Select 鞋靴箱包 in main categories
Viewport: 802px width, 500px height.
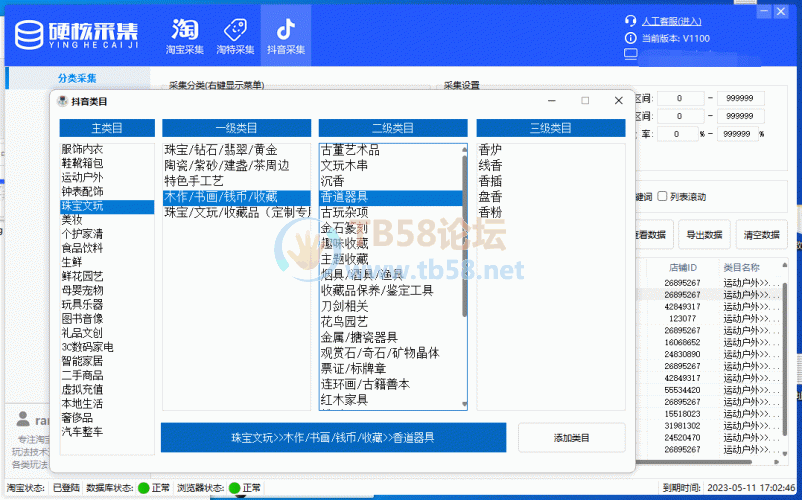click(82, 163)
